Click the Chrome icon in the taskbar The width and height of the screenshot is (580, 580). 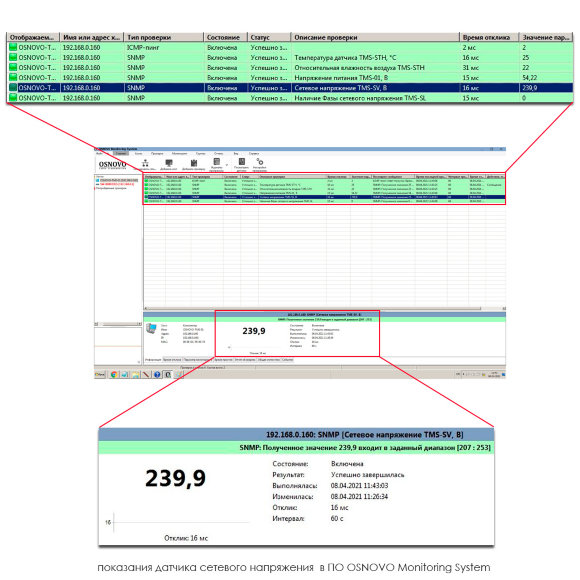[114, 374]
